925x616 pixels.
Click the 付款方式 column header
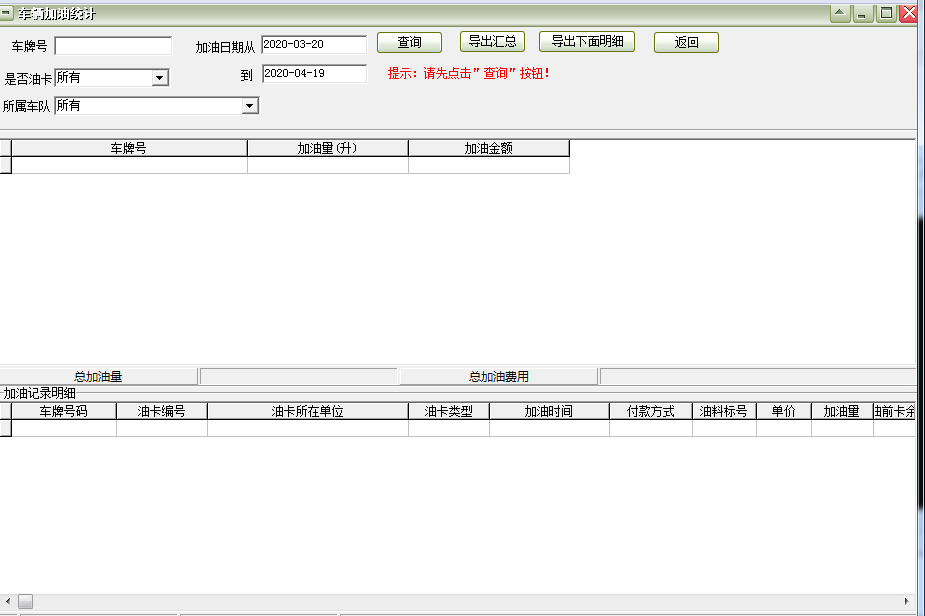coord(650,411)
